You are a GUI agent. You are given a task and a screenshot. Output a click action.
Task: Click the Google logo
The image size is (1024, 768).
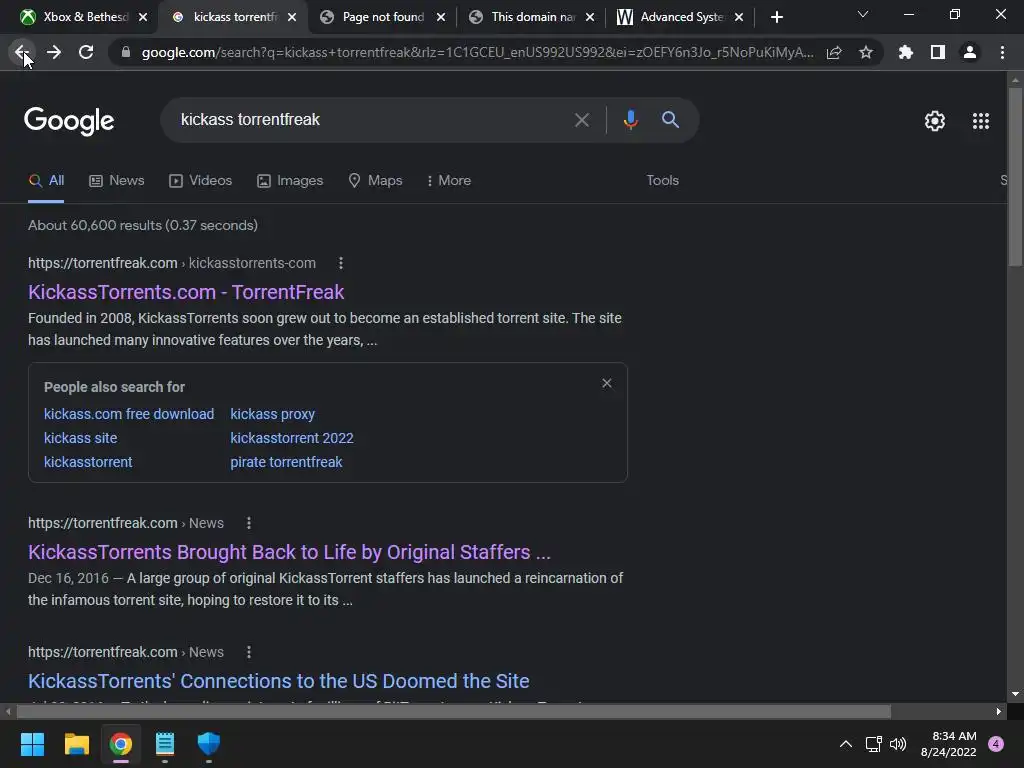(69, 121)
